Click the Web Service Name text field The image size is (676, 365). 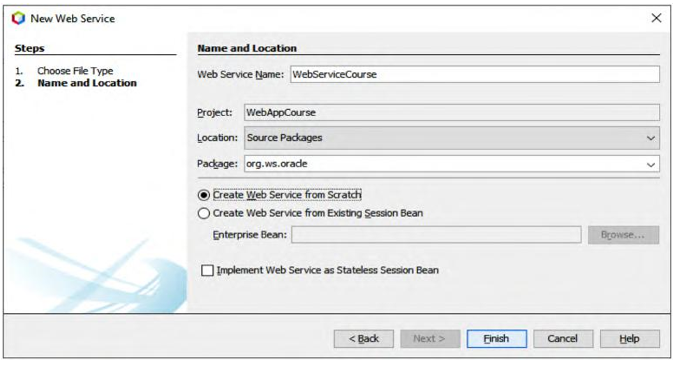click(475, 75)
